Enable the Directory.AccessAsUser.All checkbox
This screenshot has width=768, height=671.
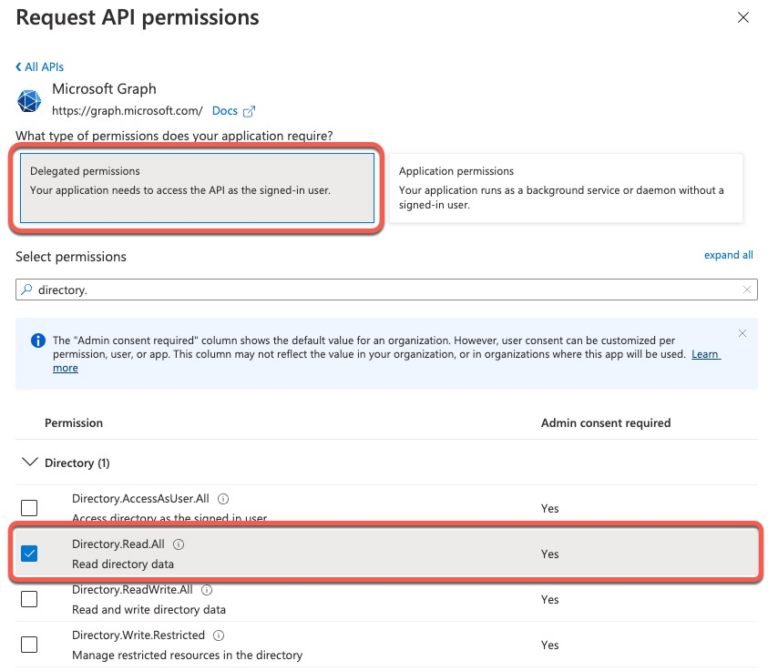[29, 508]
